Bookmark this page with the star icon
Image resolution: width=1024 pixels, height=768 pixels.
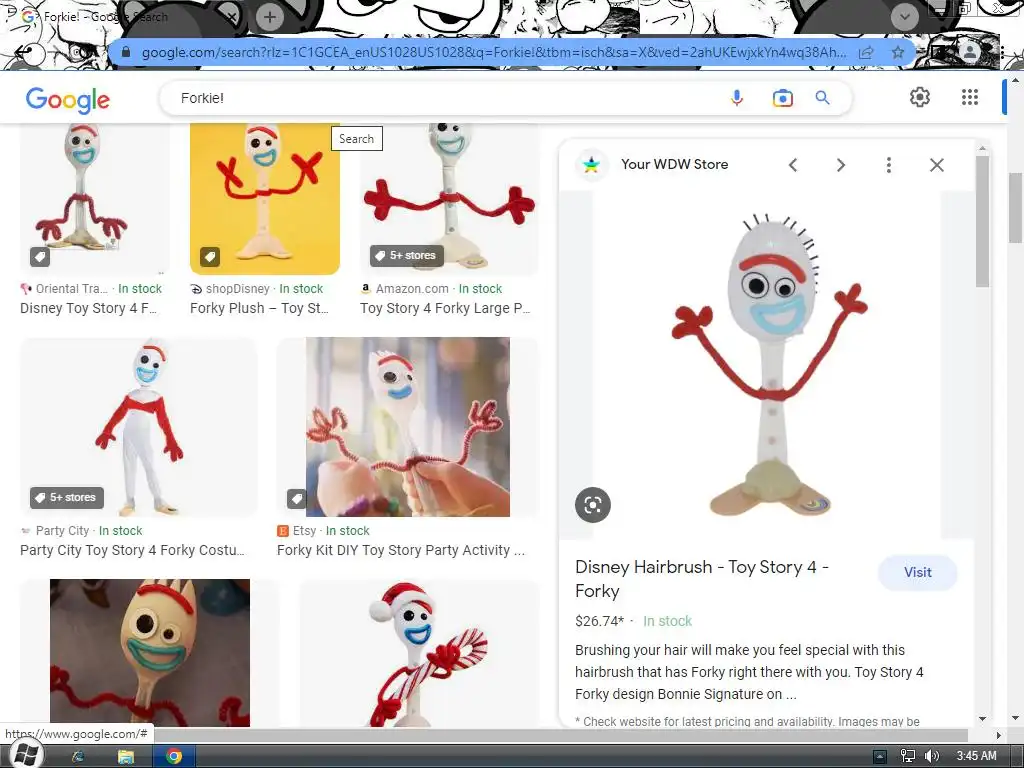click(898, 52)
